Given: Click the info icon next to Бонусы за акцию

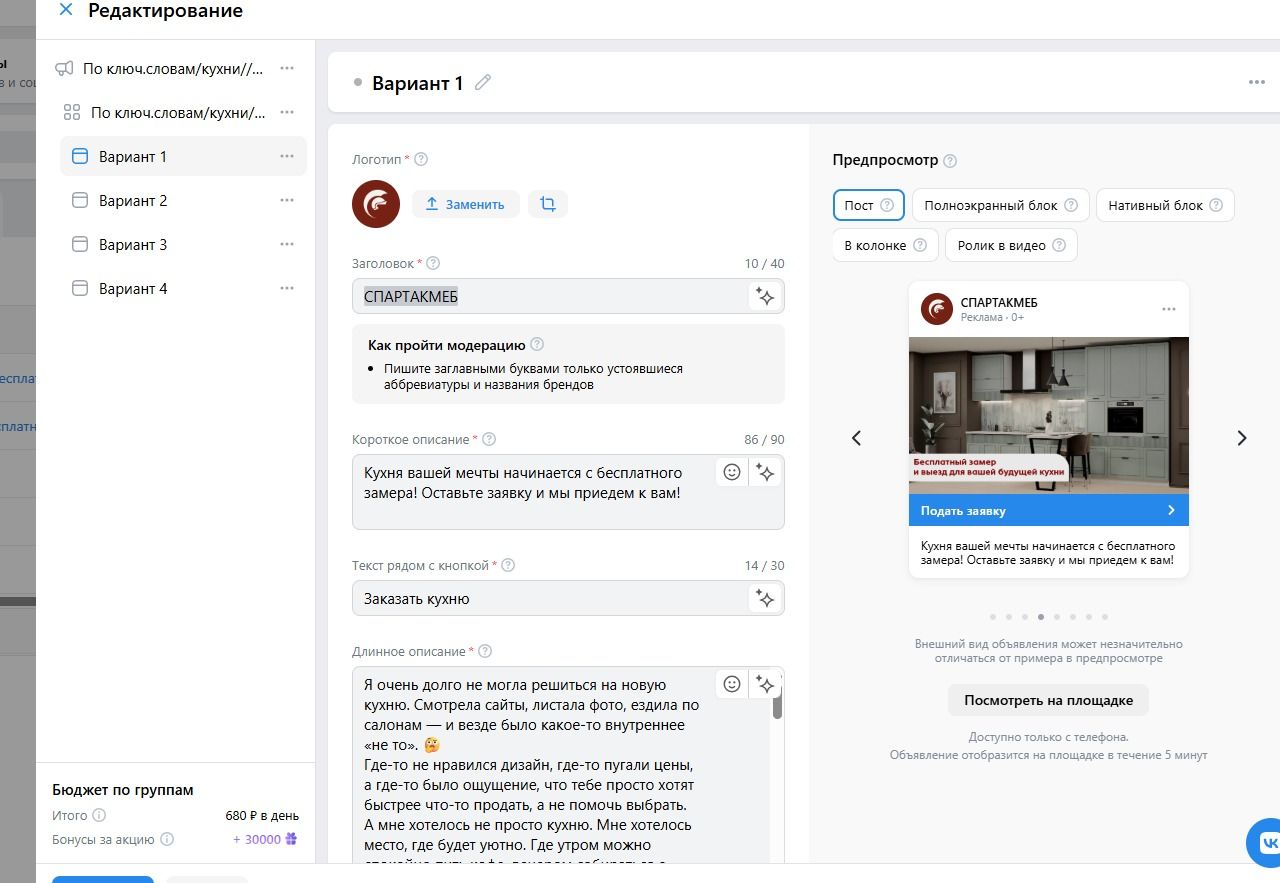Looking at the screenshot, I should click(x=167, y=840).
